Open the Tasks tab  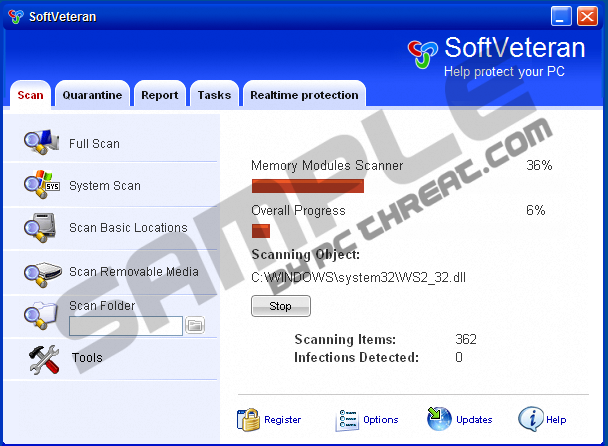214,95
